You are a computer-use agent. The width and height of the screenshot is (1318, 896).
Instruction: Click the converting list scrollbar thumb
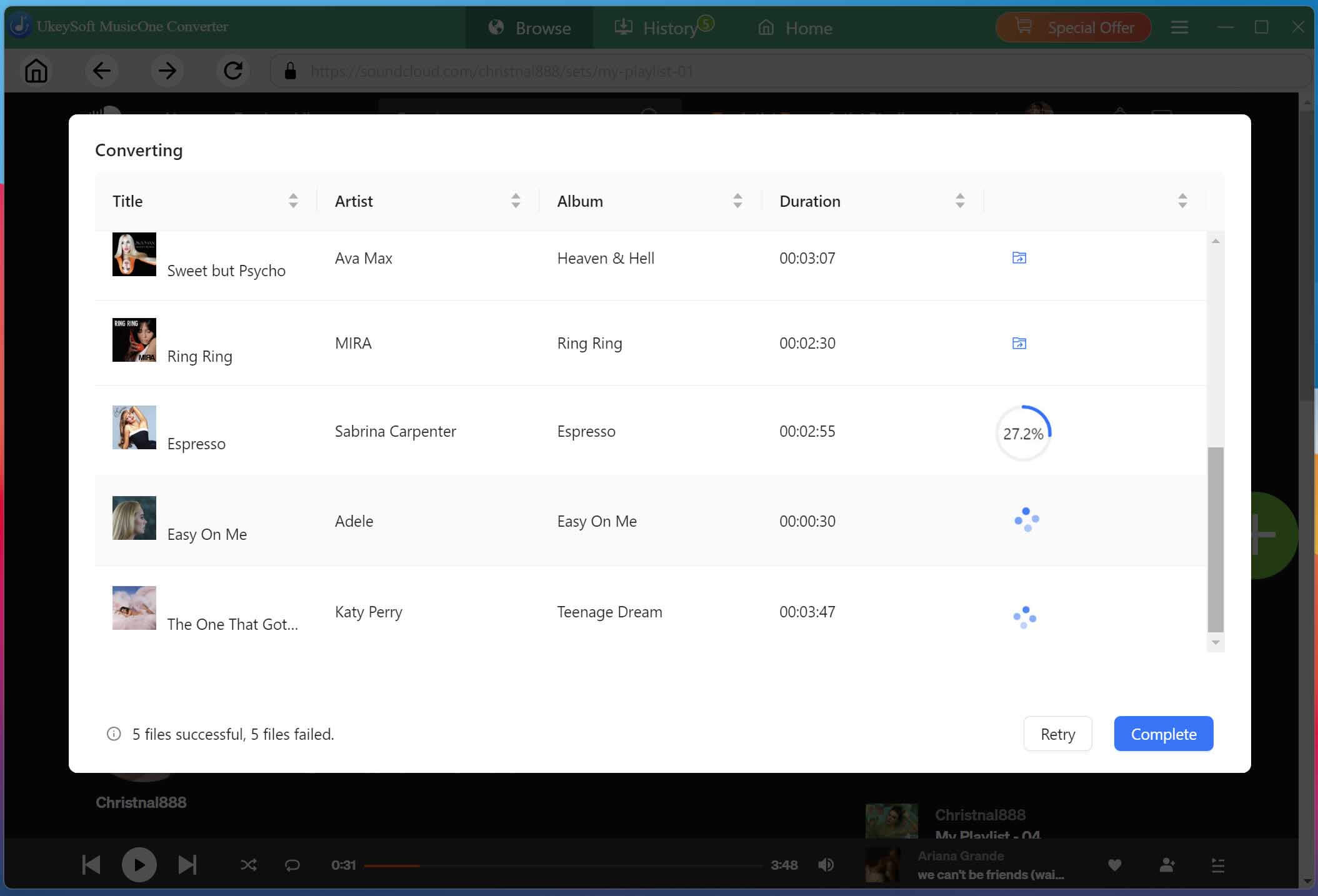[1216, 540]
